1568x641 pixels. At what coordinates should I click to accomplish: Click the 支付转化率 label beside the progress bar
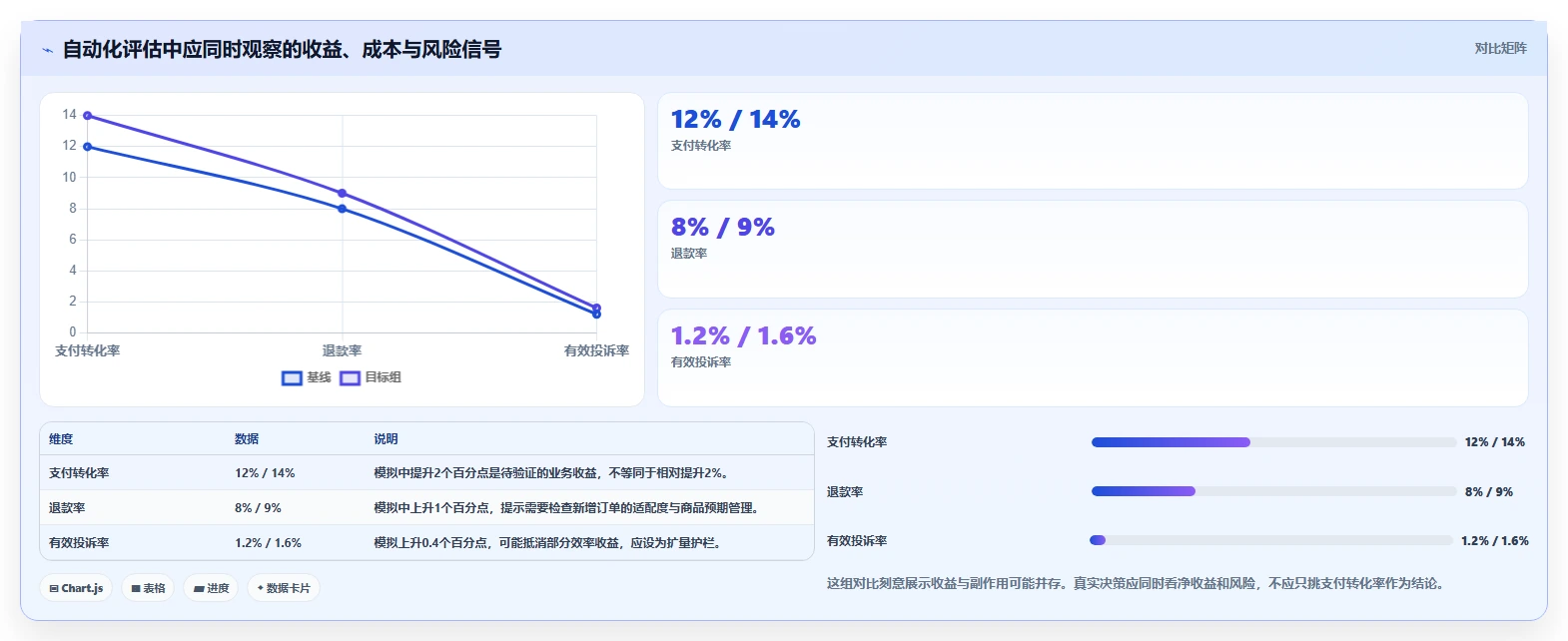[x=857, y=442]
